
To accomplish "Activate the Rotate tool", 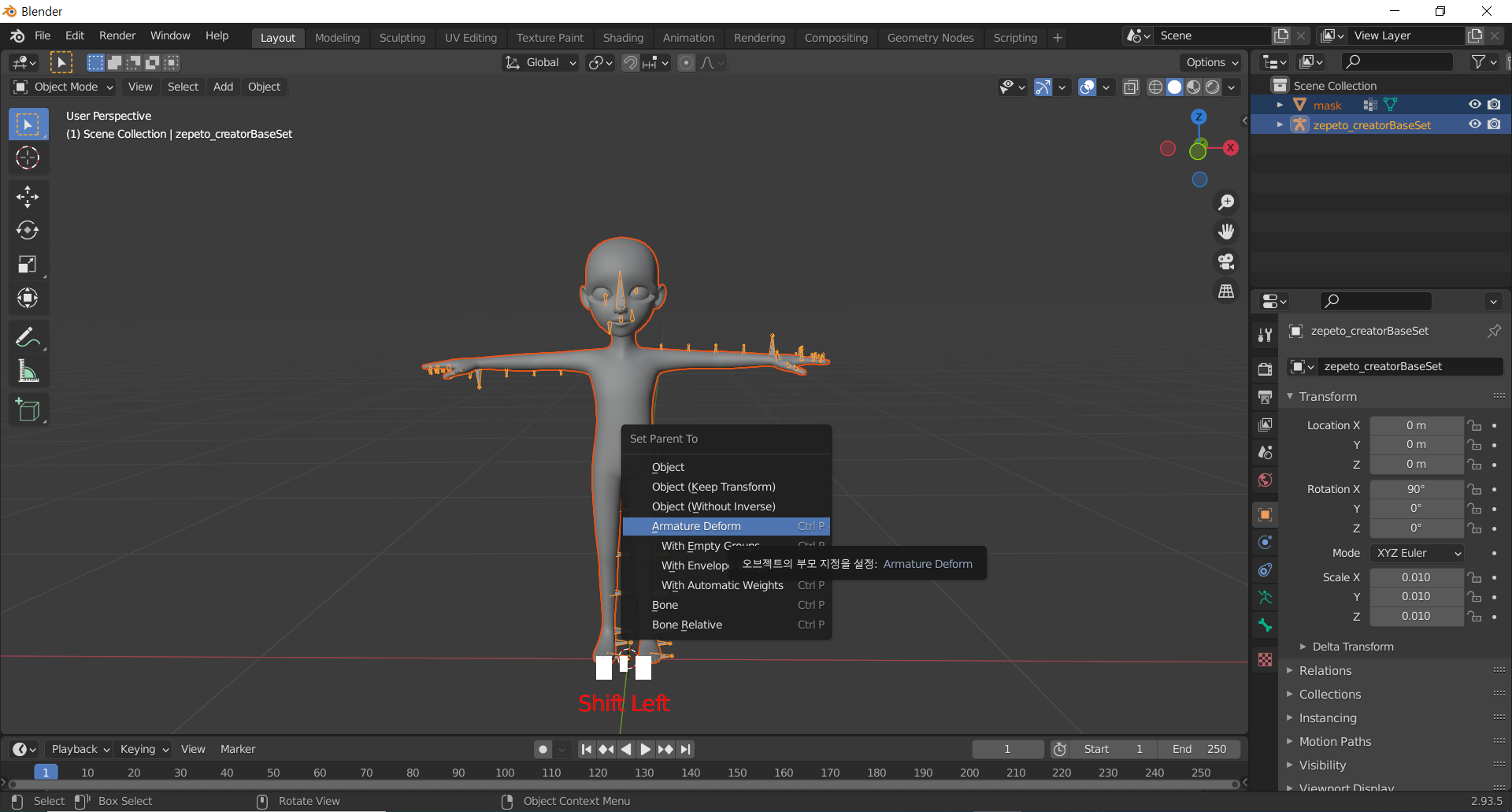I will click(28, 230).
